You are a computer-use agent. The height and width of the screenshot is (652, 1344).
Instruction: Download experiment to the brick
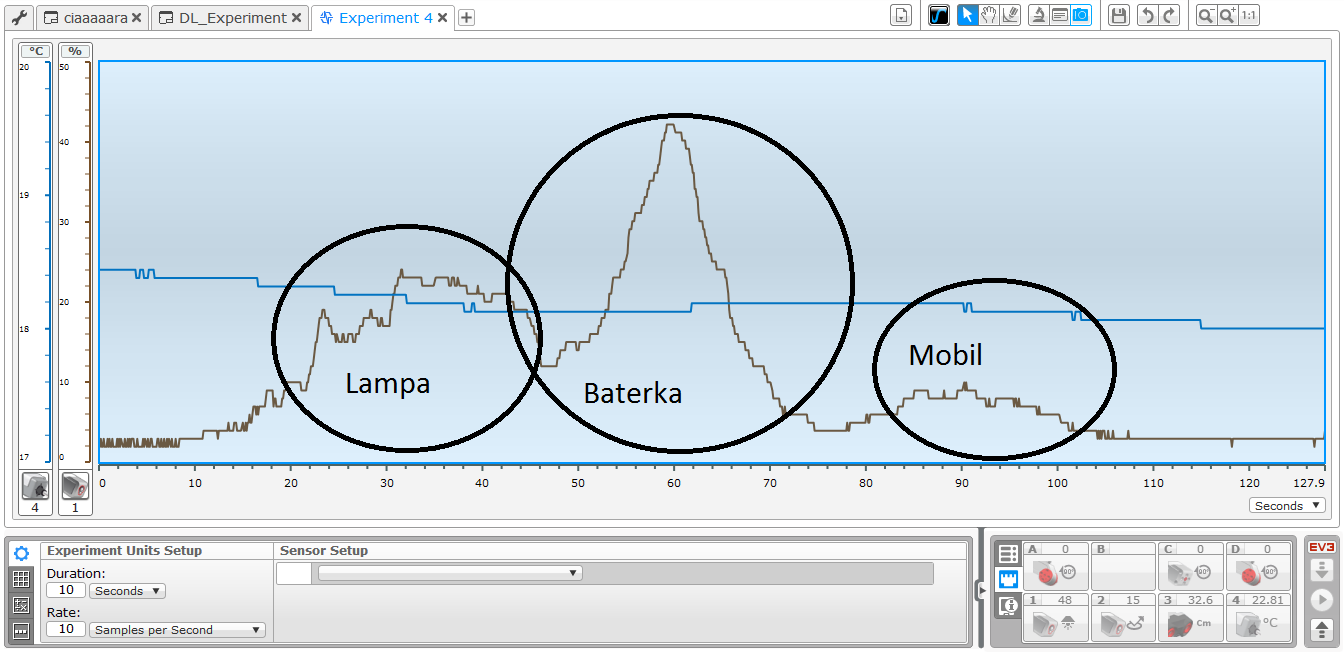[x=1322, y=571]
